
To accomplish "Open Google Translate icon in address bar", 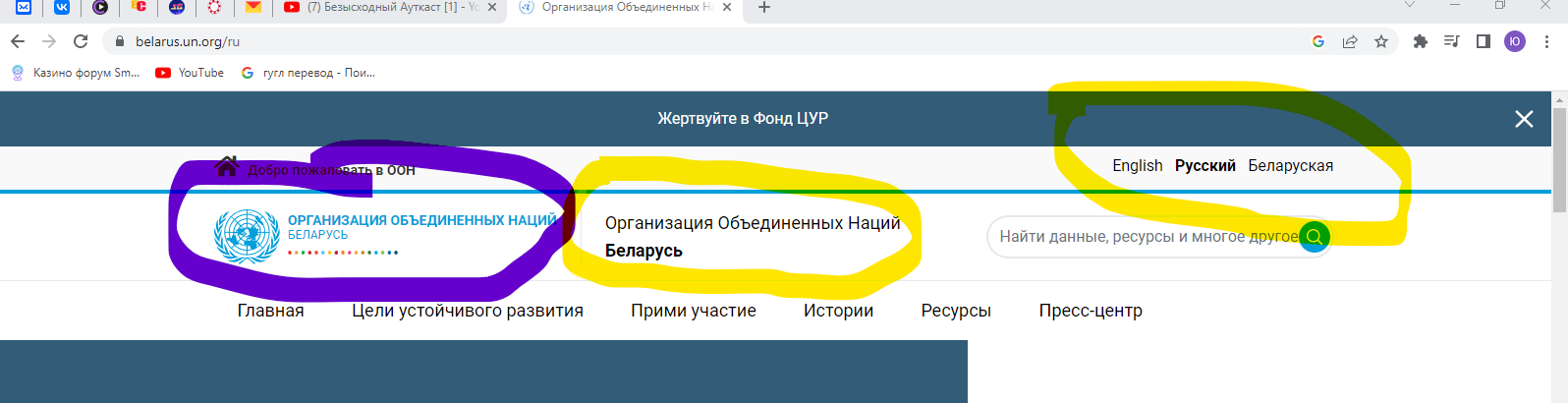I will pyautogui.click(x=1318, y=41).
